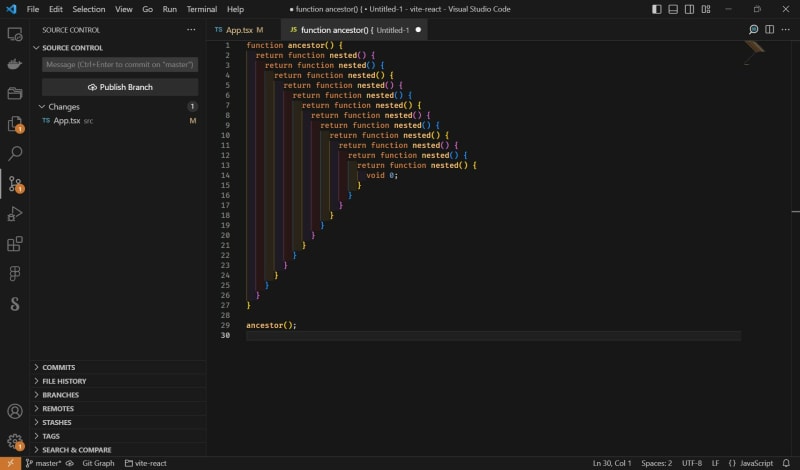Customize layout icon in title bar
This screenshot has width=800, height=470.
(706, 9)
